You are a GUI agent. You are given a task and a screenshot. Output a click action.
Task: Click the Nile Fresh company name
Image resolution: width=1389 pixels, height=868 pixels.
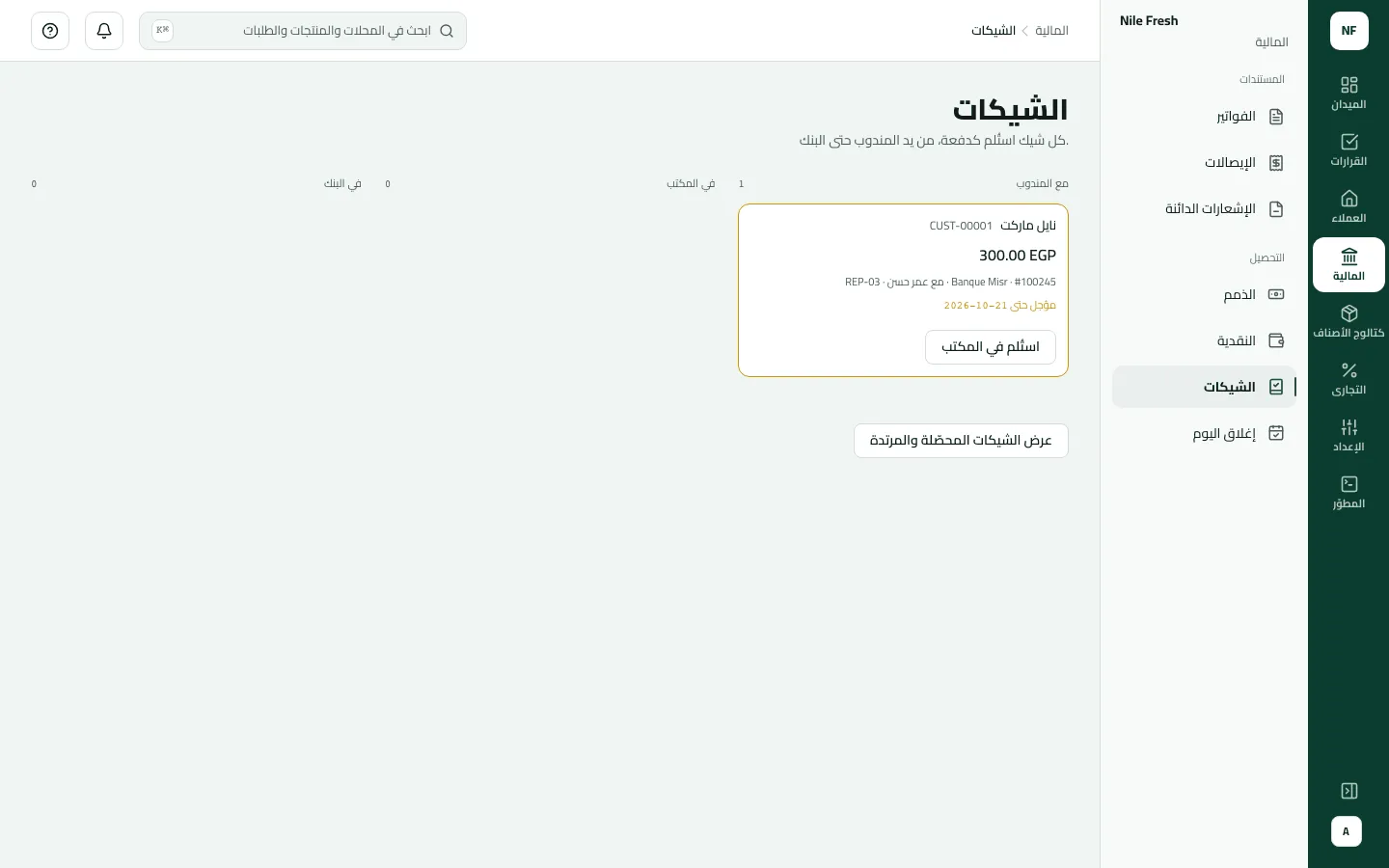(1149, 21)
